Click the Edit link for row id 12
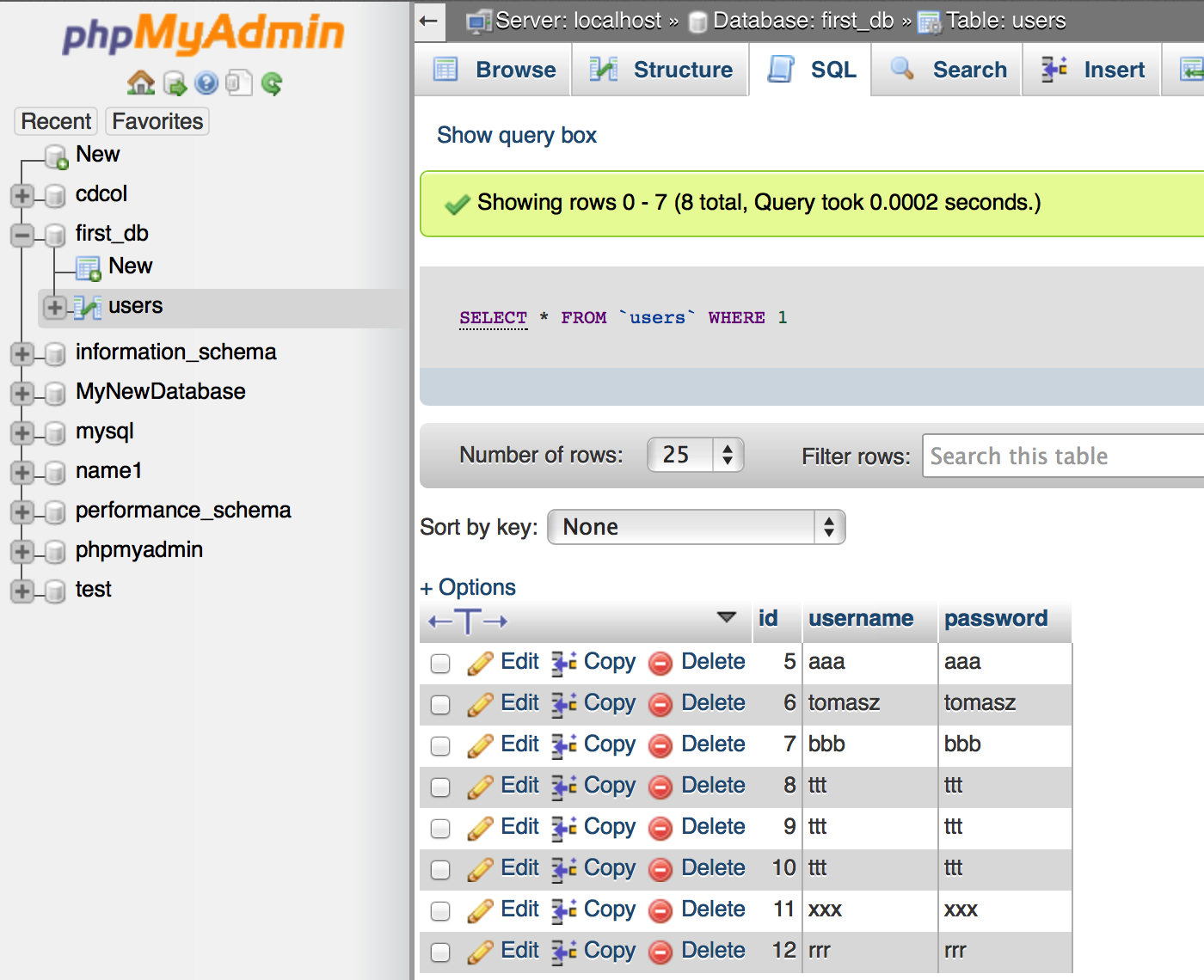This screenshot has width=1204, height=980. pos(519,951)
